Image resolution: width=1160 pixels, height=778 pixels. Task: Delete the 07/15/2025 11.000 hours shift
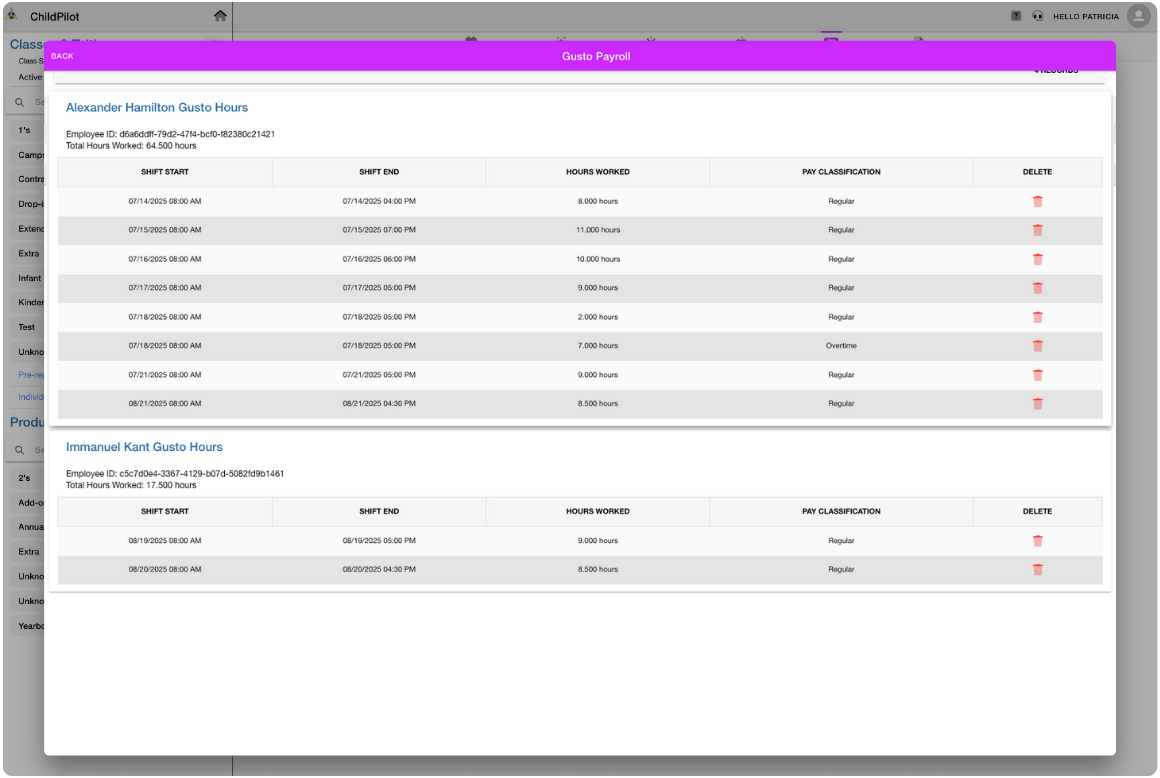pos(1037,230)
